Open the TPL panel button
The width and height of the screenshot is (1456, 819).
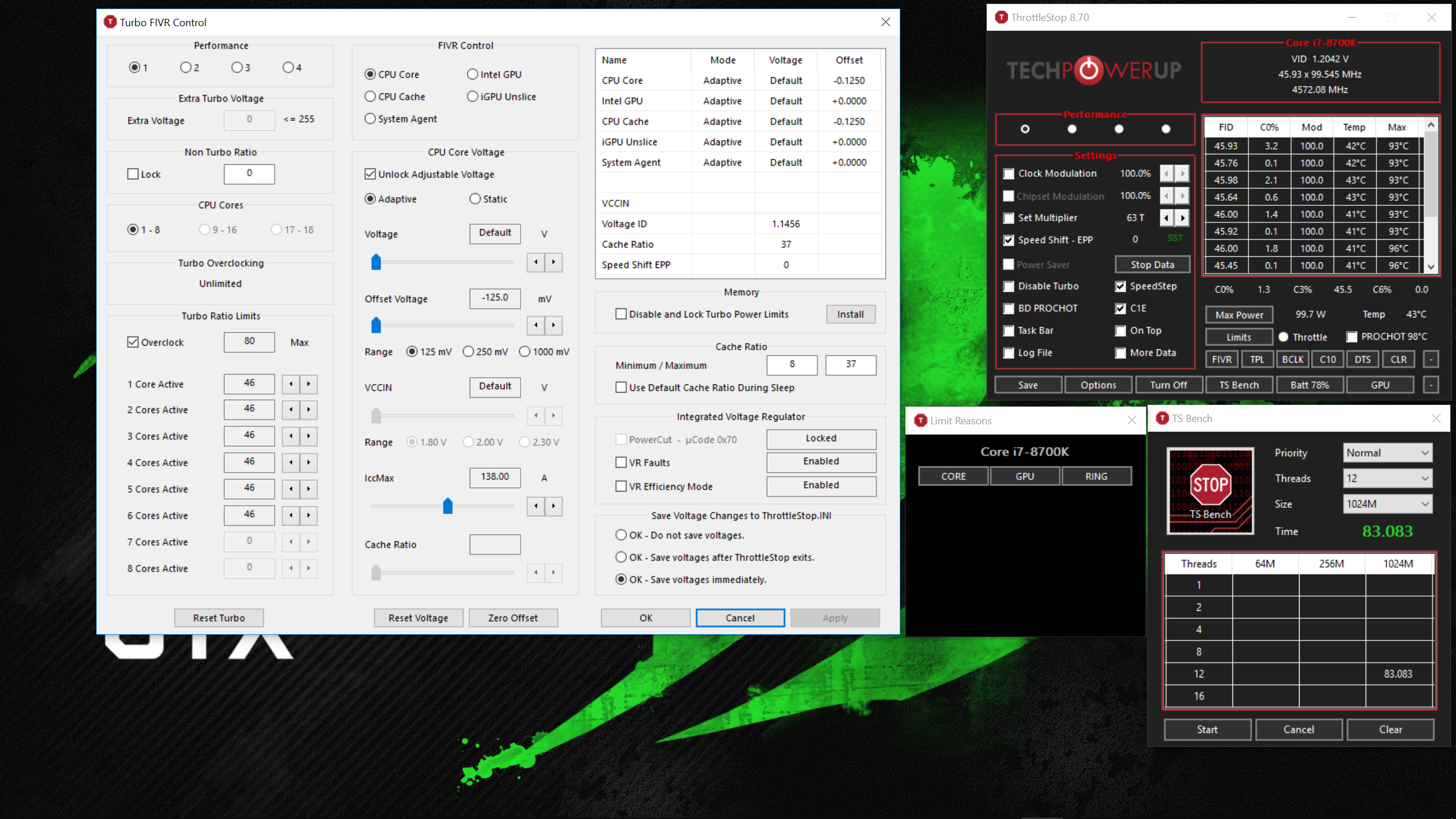click(1257, 359)
